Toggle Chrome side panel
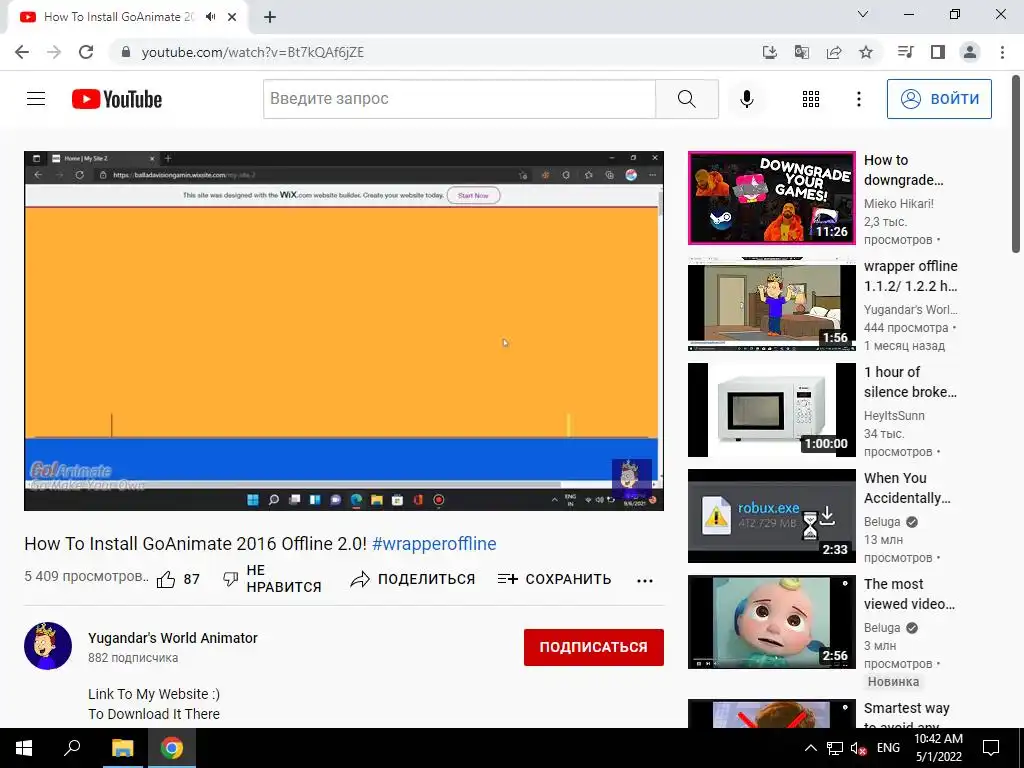The width and height of the screenshot is (1024, 768). click(938, 52)
